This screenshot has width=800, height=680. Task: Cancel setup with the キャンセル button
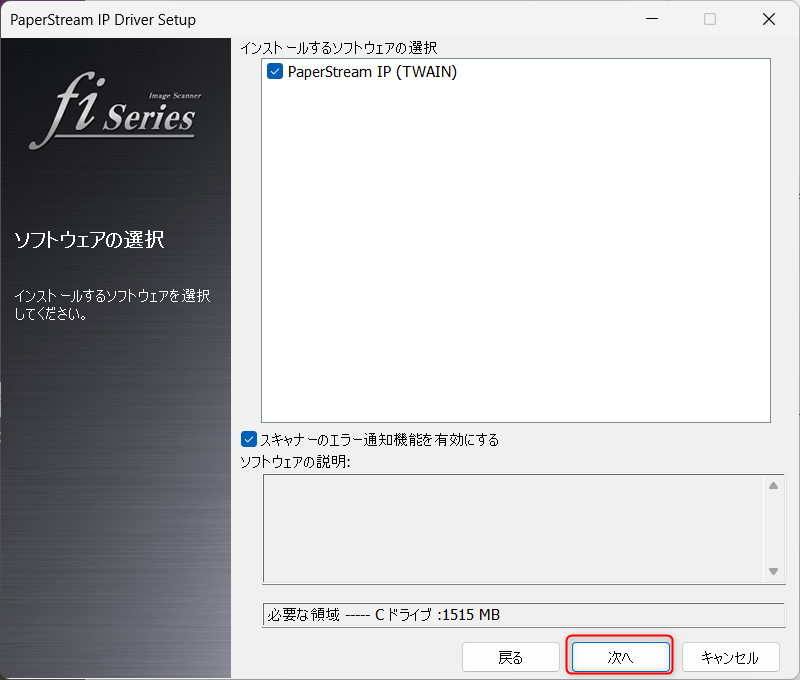730,657
